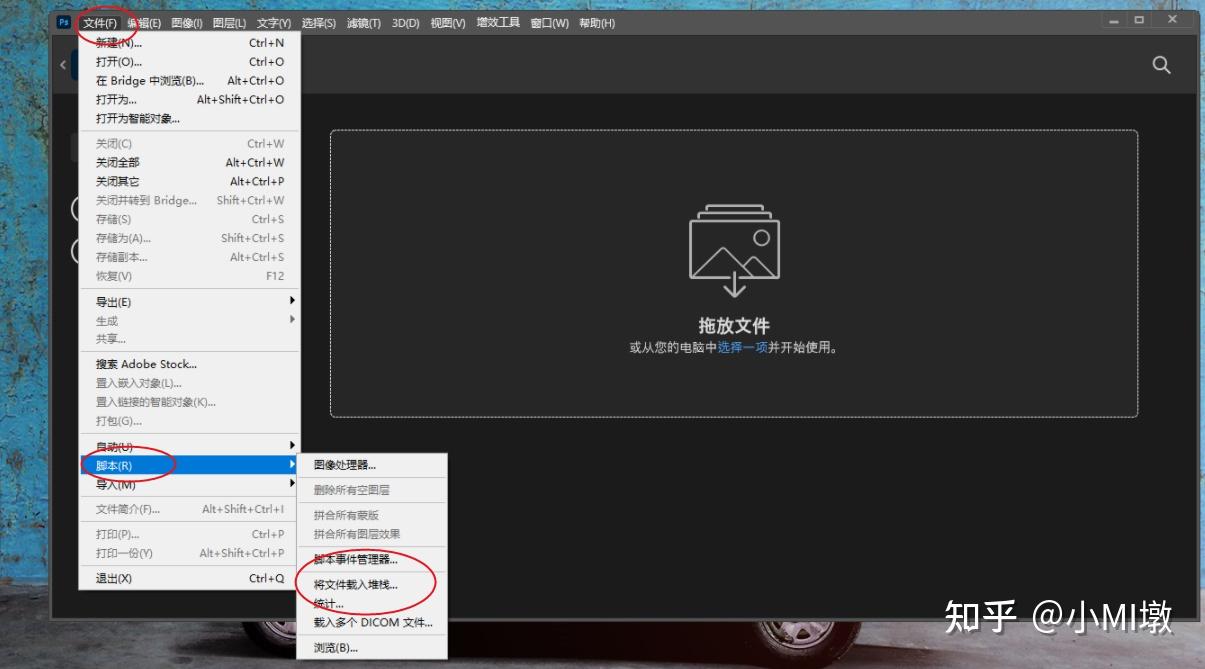Viewport: 1205px width, 669px height.
Task: Open the 图像(I) menu
Action: (188, 21)
